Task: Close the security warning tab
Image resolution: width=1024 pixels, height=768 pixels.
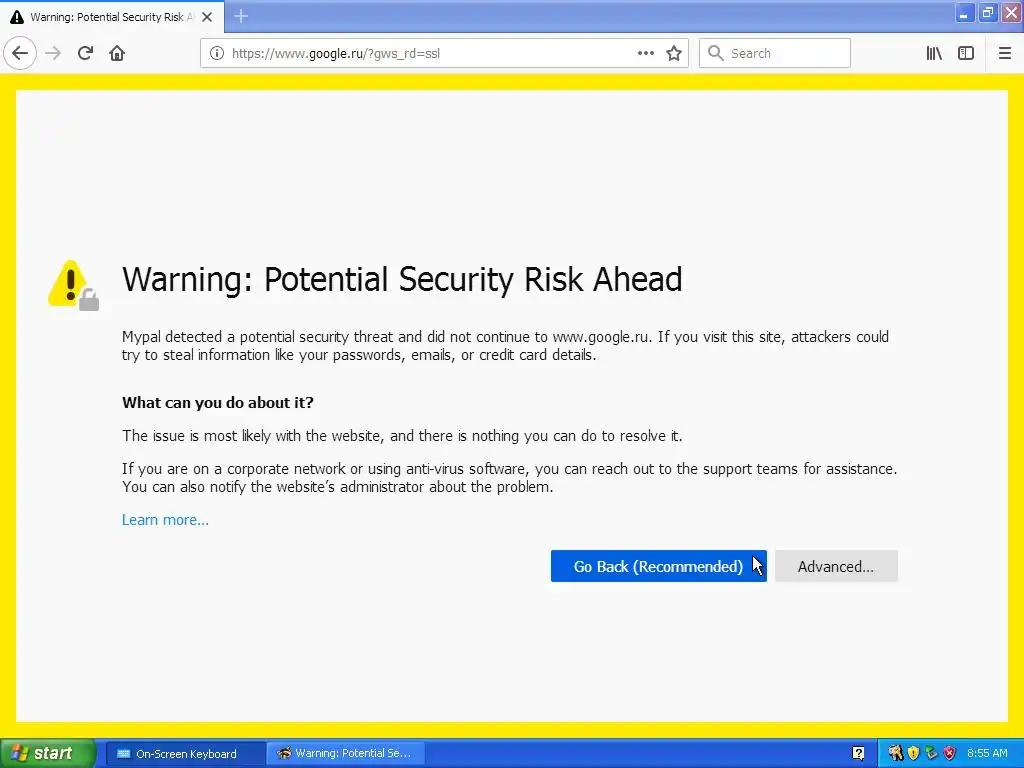Action: pos(207,17)
